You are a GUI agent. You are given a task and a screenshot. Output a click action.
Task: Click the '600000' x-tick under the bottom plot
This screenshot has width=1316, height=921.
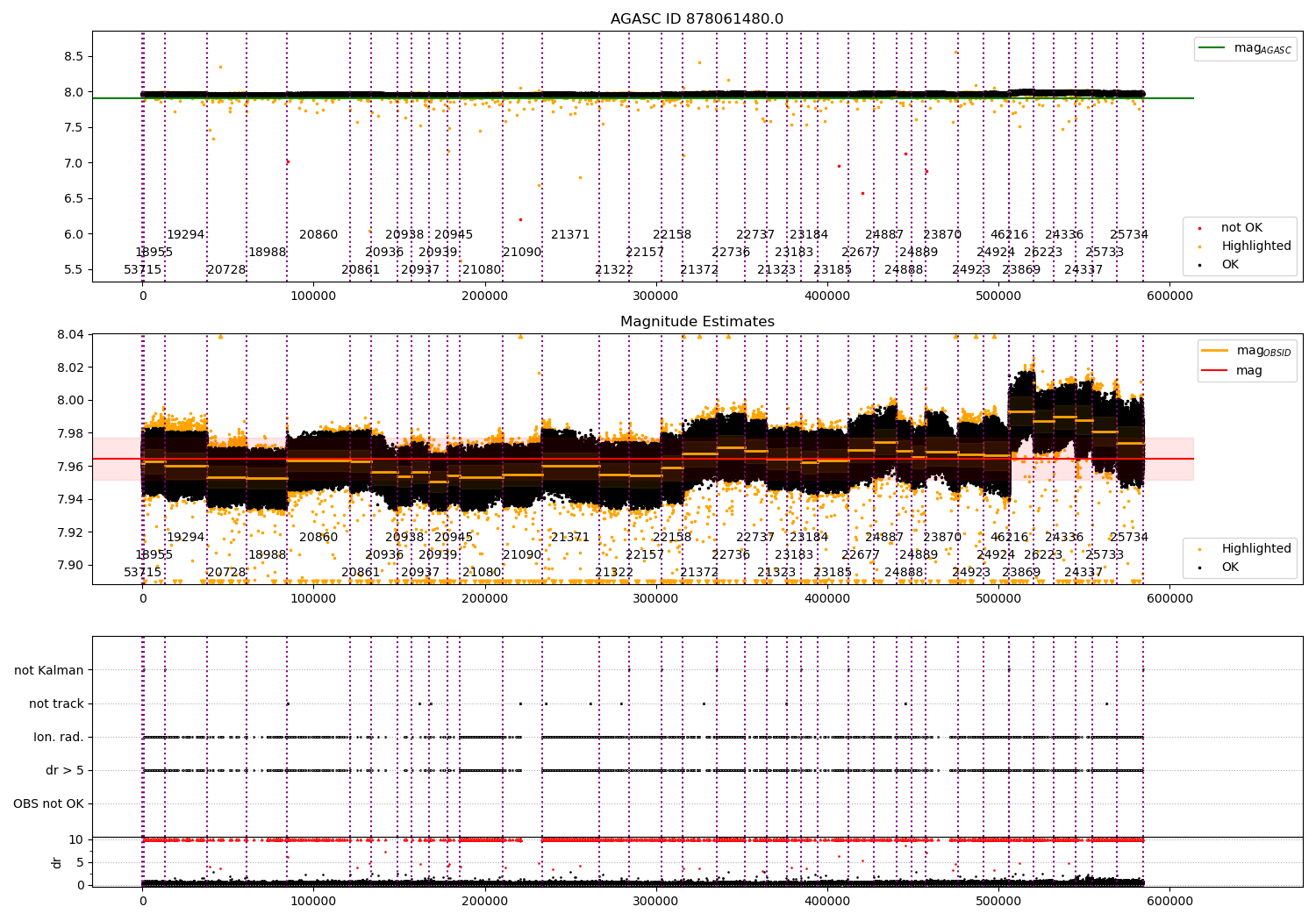pos(1169,901)
